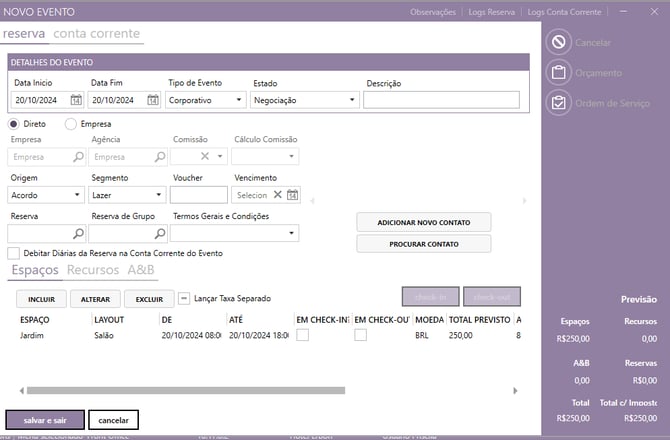This screenshot has height=440, width=670.
Task: Click the Cancelar circle icon
Action: point(560,43)
